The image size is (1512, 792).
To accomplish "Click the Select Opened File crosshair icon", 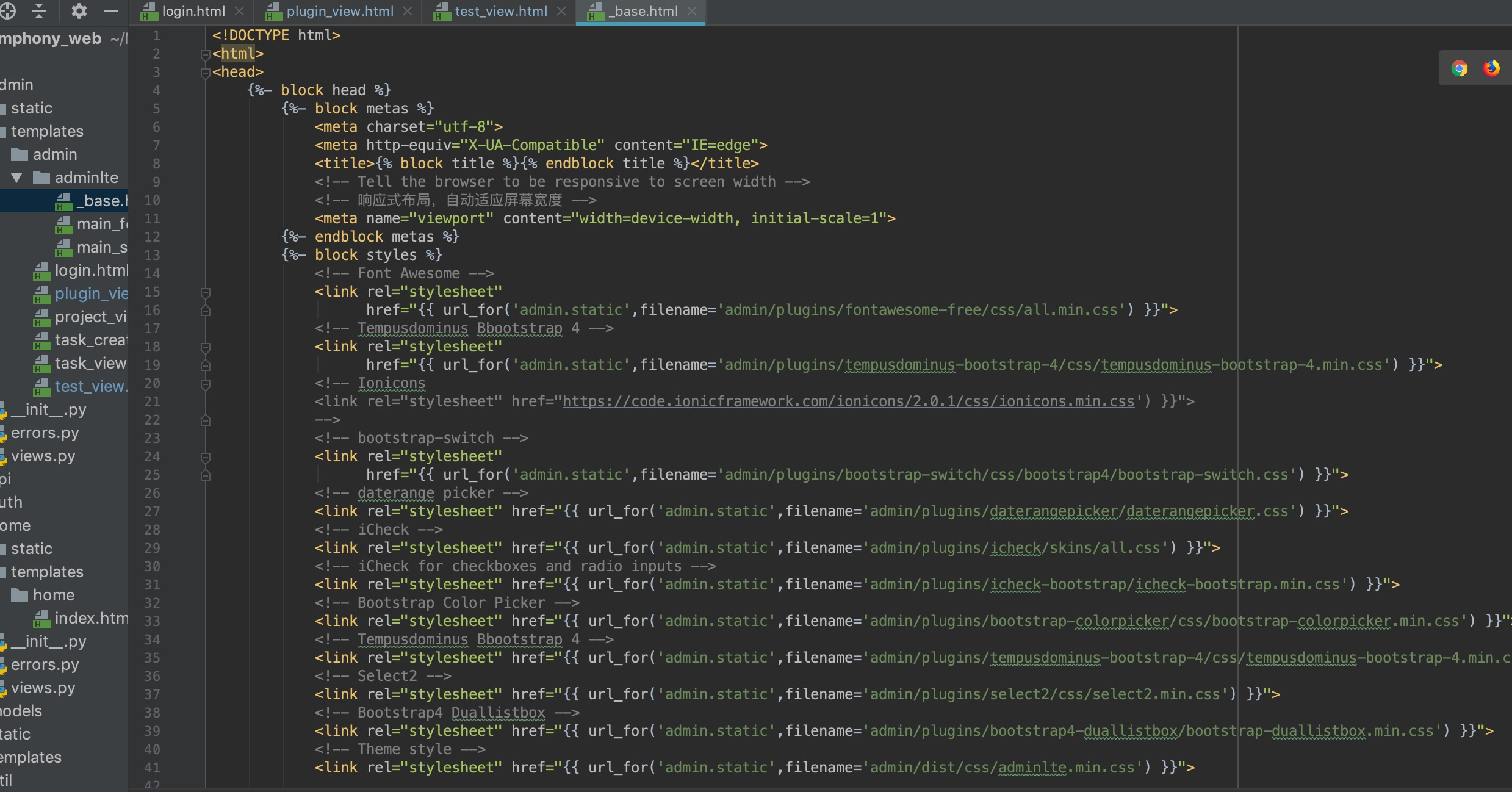I will coord(8,11).
